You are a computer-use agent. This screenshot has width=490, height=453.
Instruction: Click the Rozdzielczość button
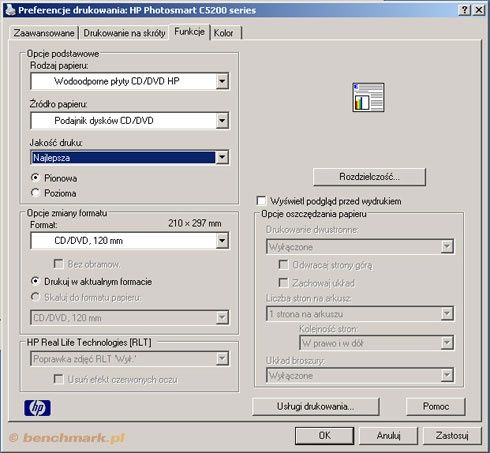pyautogui.click(x=369, y=177)
